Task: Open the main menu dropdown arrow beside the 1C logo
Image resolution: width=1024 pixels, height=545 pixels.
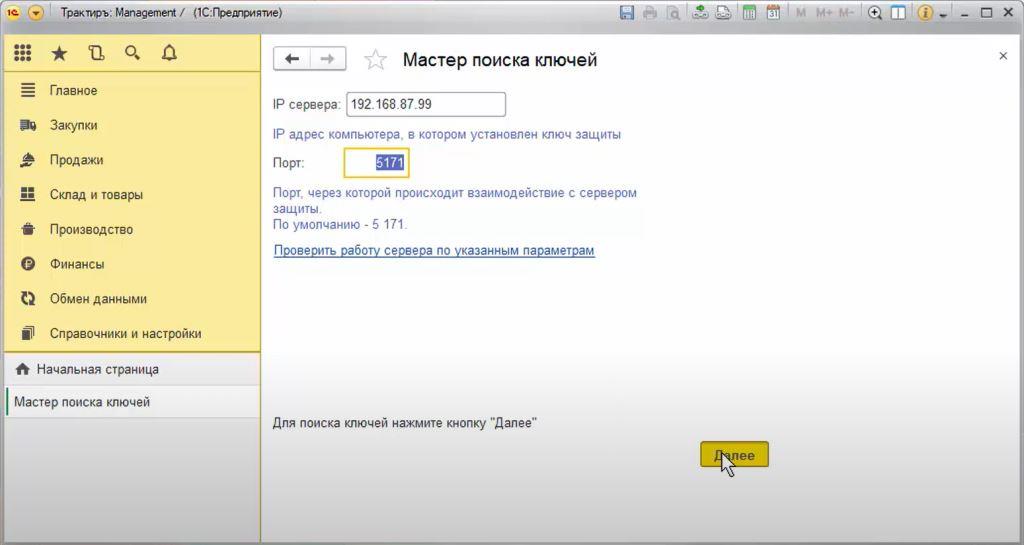Action: [x=36, y=13]
